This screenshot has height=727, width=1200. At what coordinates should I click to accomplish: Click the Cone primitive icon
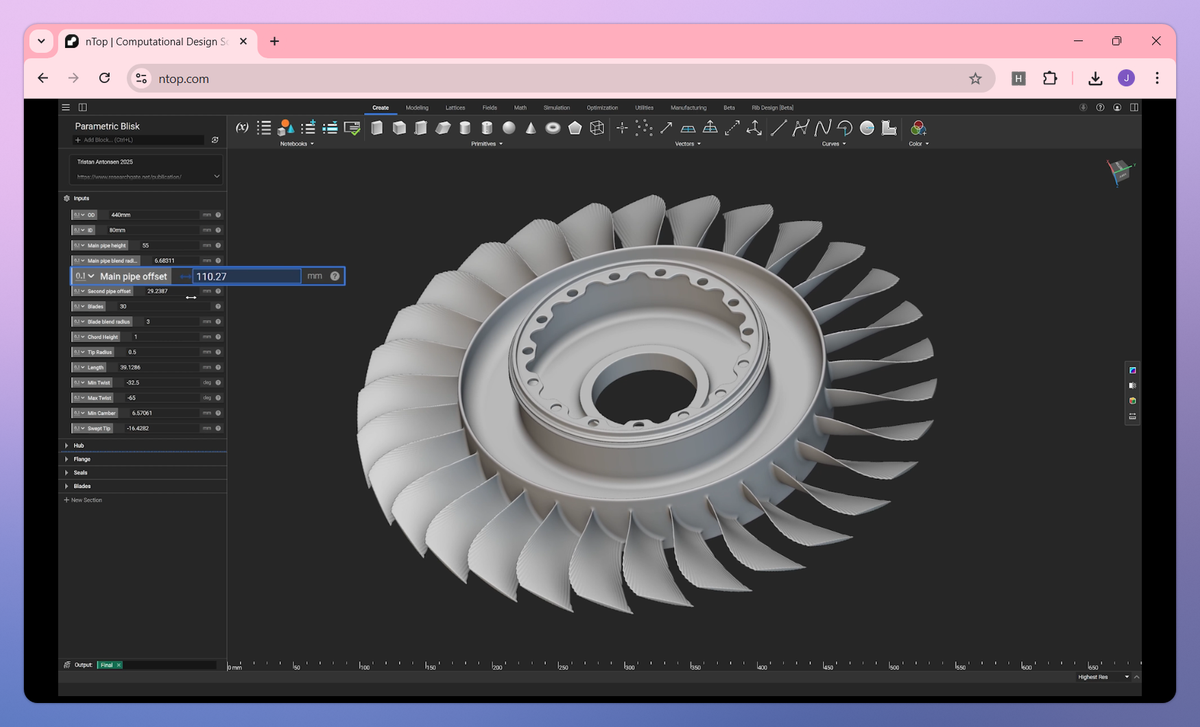click(530, 128)
